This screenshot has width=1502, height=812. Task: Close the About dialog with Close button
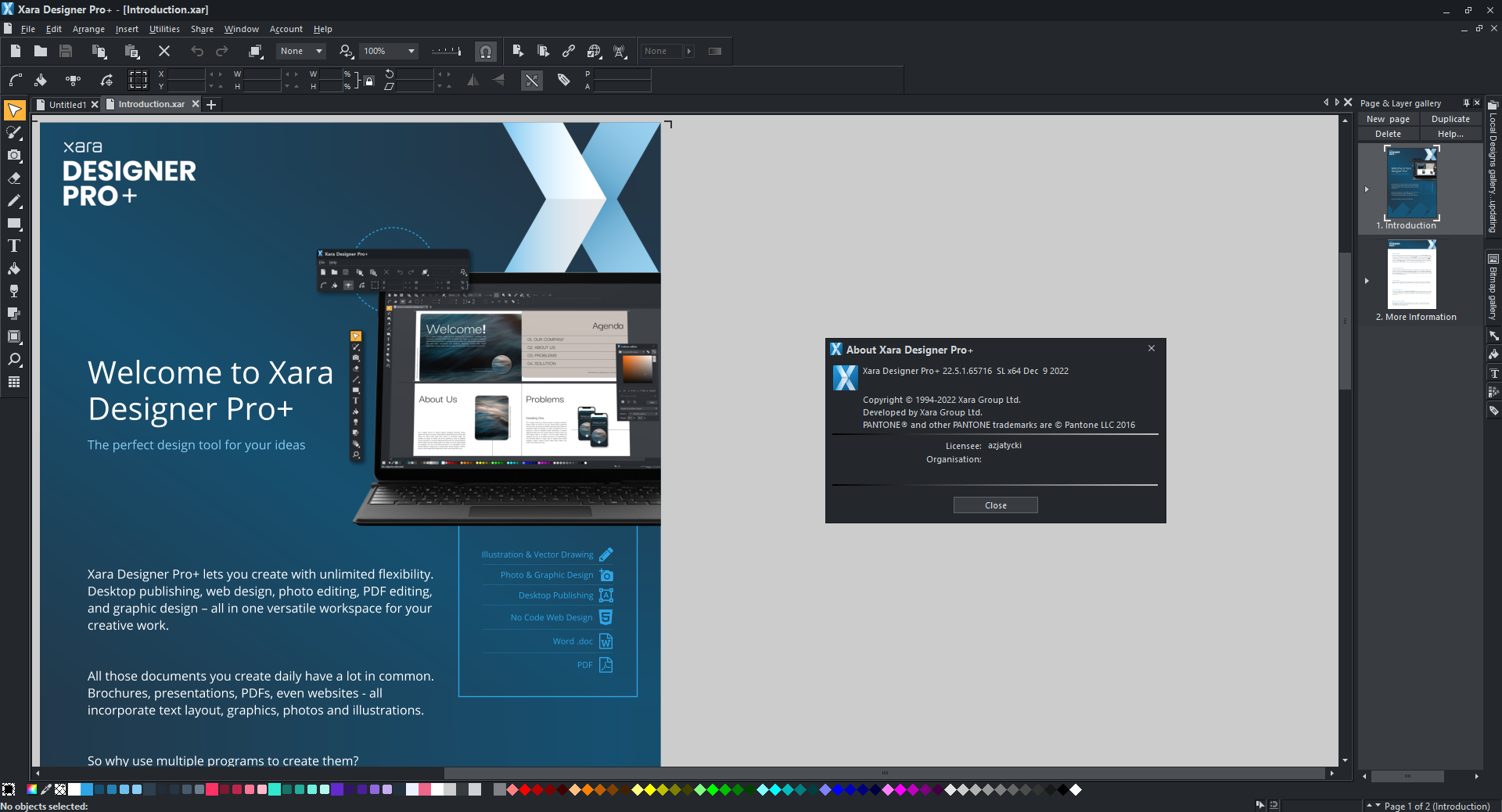click(996, 505)
